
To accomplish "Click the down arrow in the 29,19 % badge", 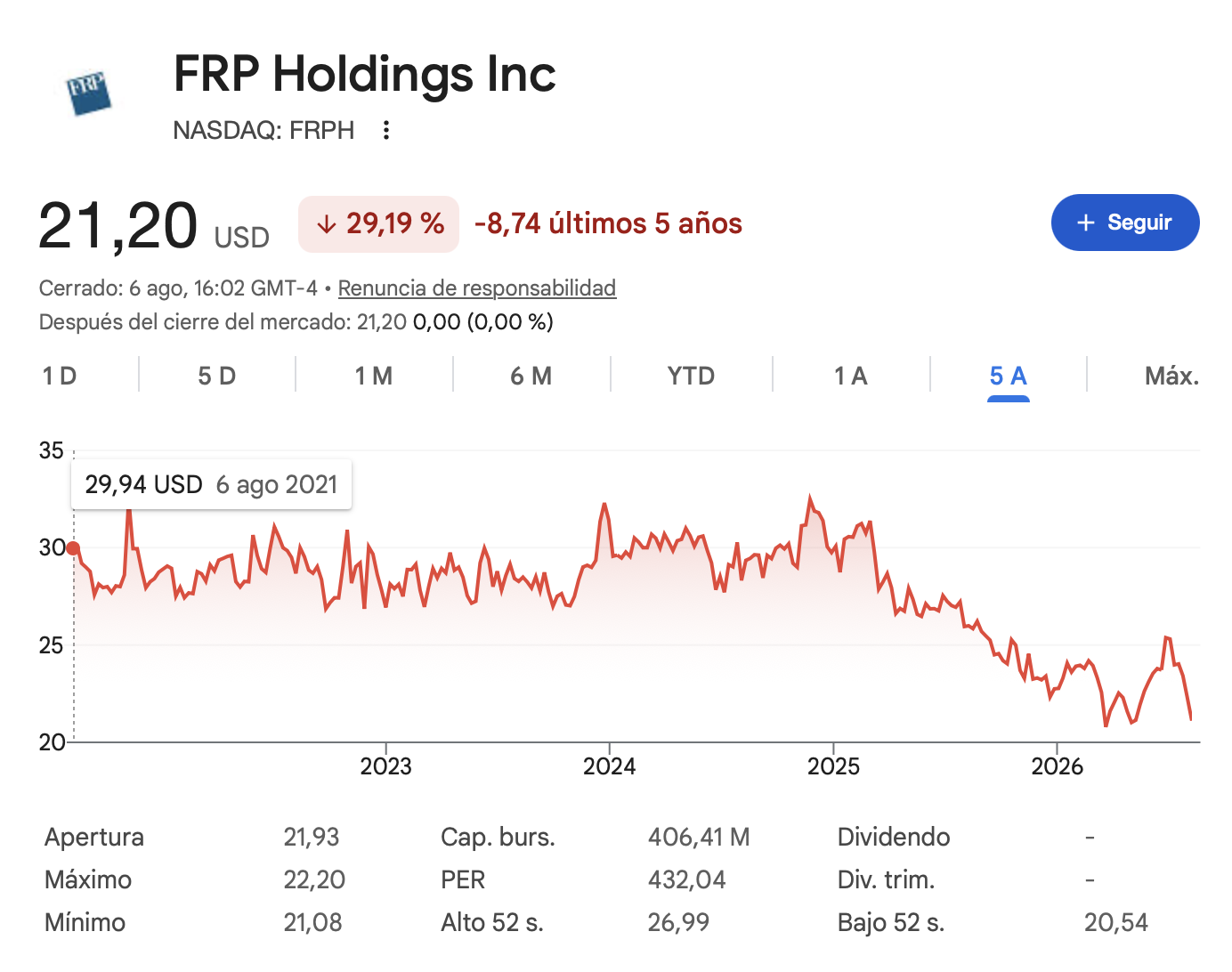I will [x=327, y=224].
